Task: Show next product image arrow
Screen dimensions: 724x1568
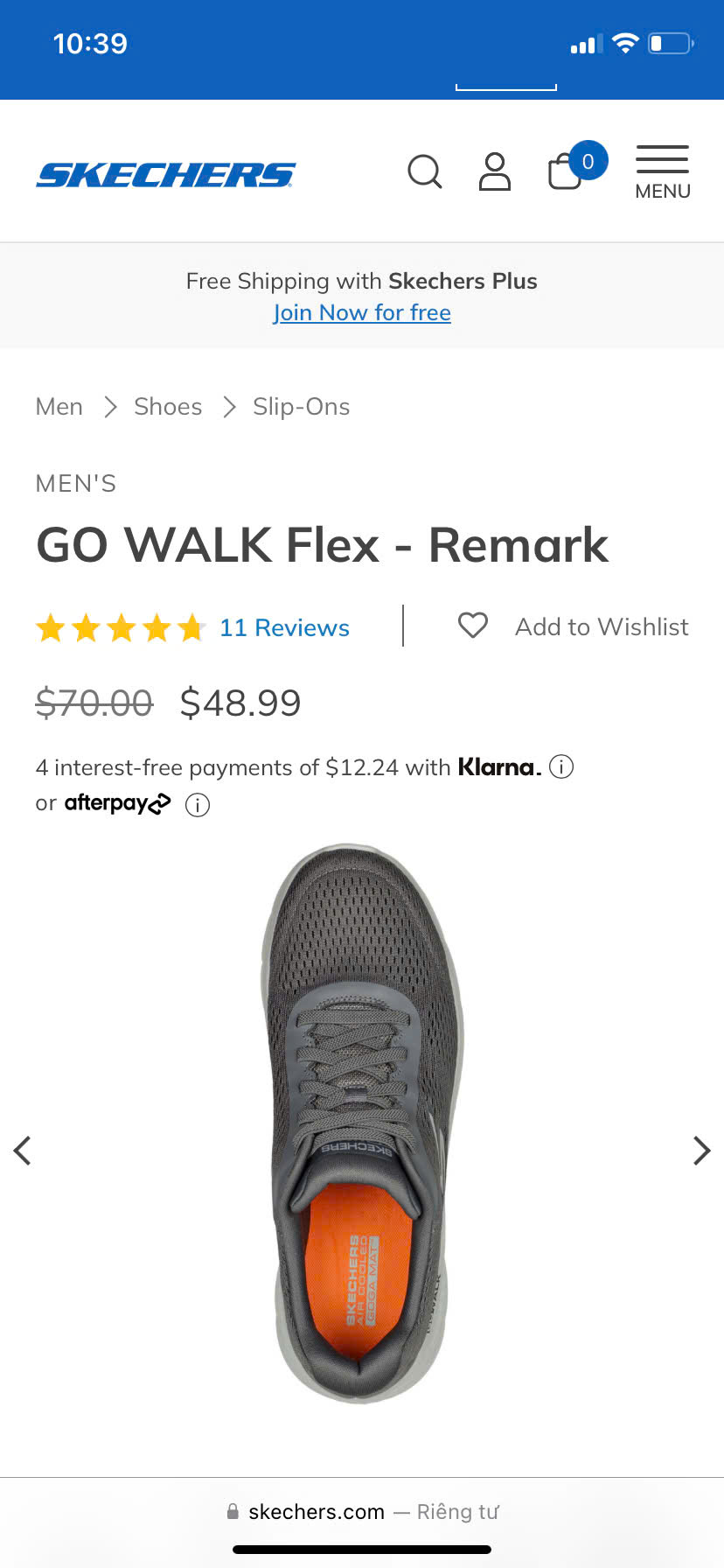Action: click(701, 1151)
